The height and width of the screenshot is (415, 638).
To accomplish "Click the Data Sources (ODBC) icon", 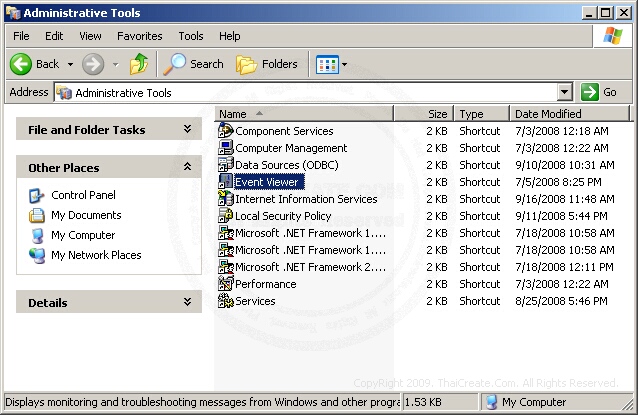I will pyautogui.click(x=226, y=165).
